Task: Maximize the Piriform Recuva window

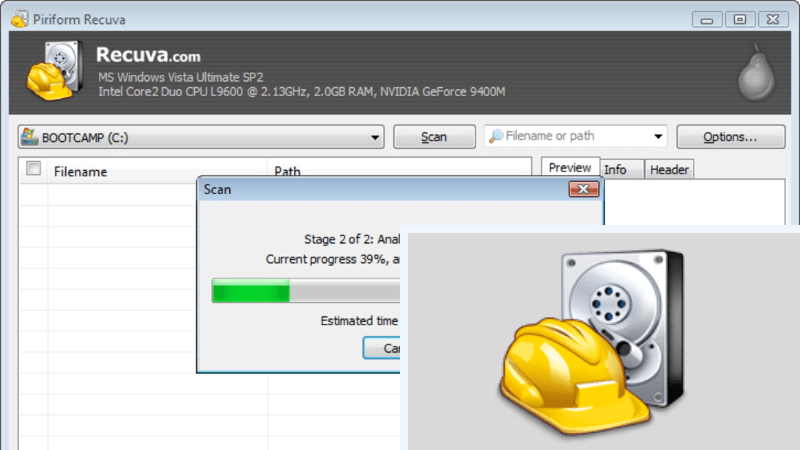Action: pyautogui.click(x=741, y=17)
